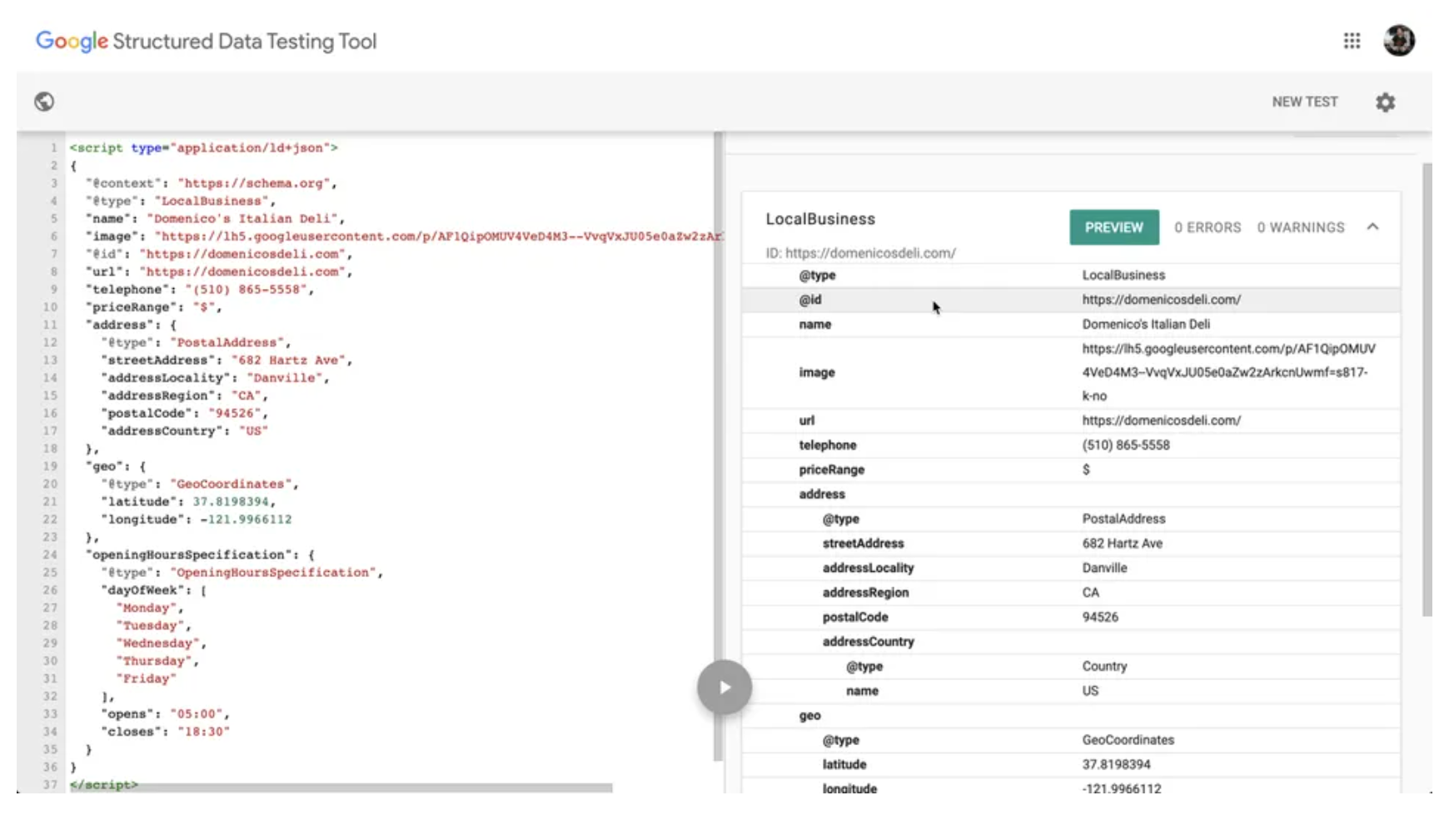Click the PostalAddress value in results
The height and width of the screenshot is (840, 1454).
1123,519
